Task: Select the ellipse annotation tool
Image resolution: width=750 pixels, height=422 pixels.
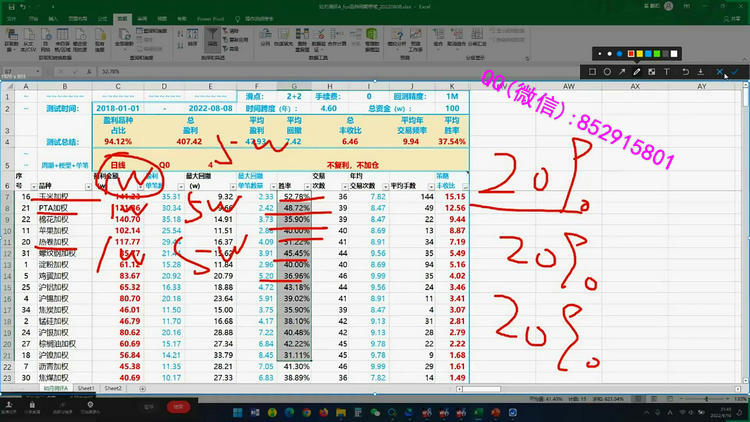Action: (607, 72)
